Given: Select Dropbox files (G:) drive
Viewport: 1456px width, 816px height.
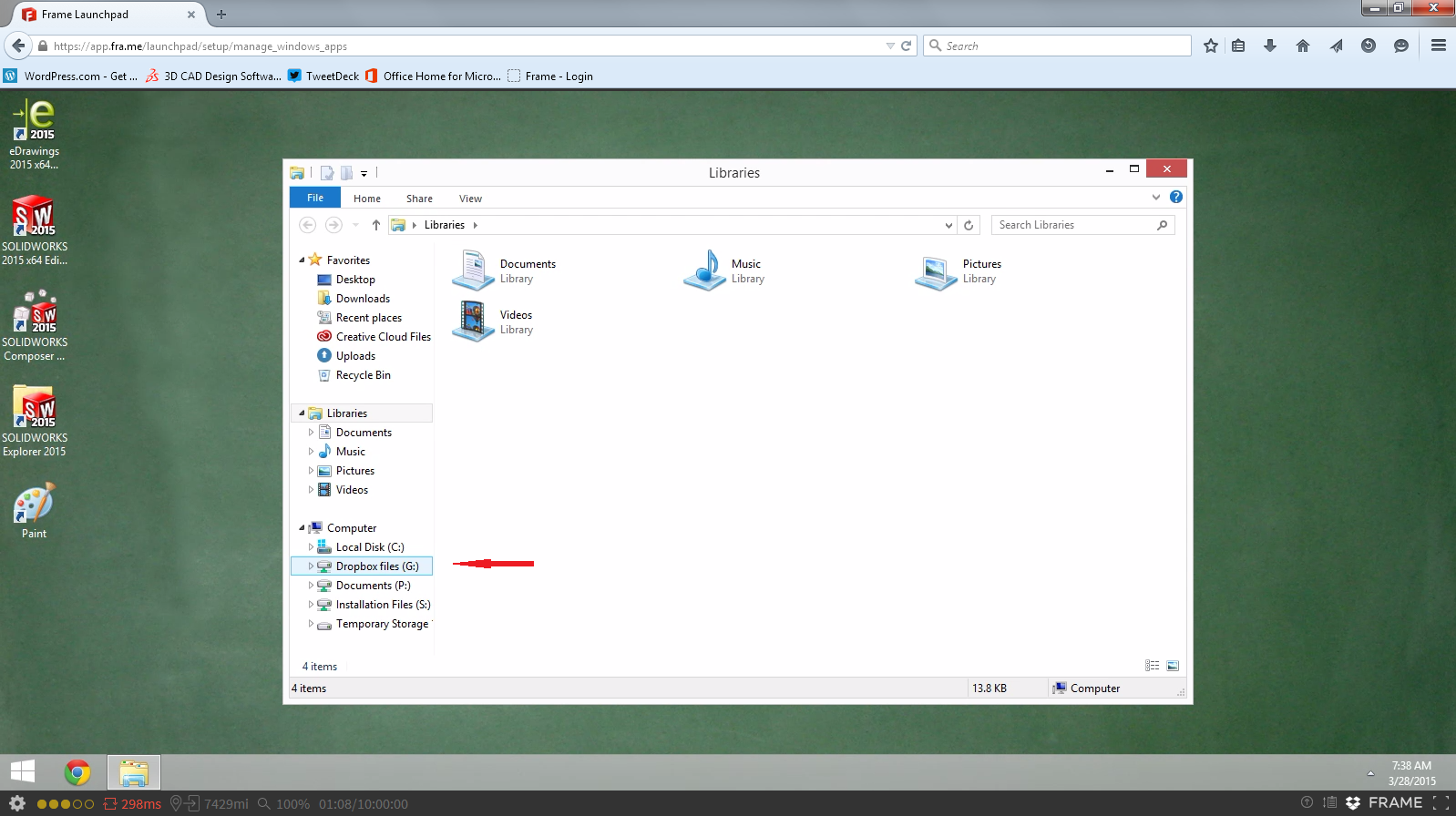Looking at the screenshot, I should pos(376,566).
